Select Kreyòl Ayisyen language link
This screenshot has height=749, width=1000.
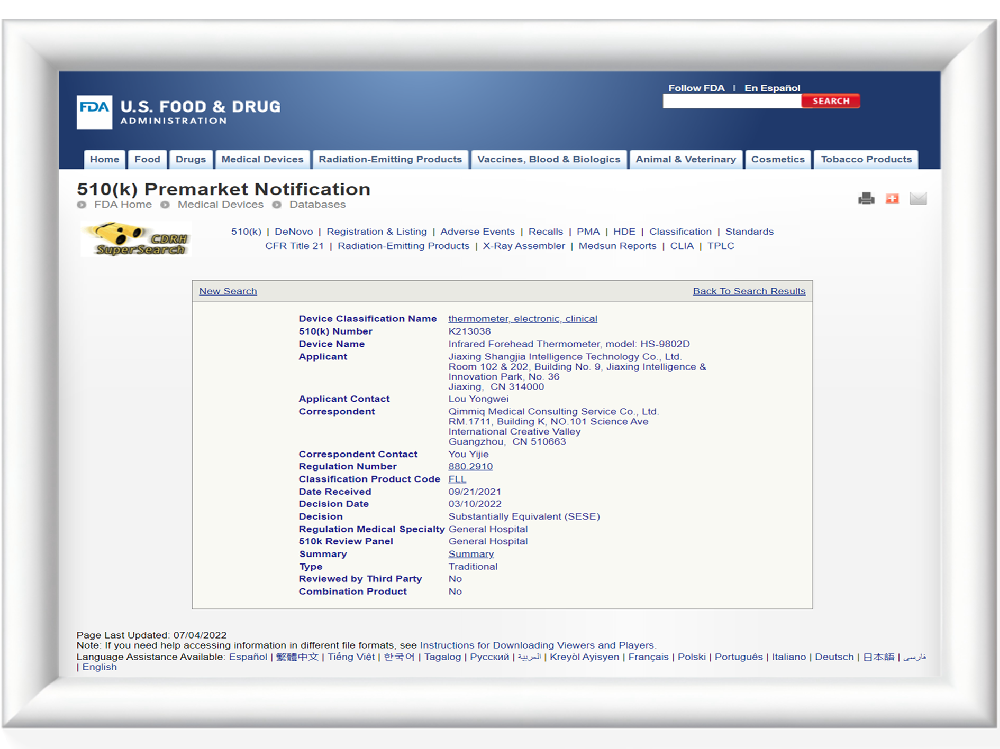click(x=585, y=657)
